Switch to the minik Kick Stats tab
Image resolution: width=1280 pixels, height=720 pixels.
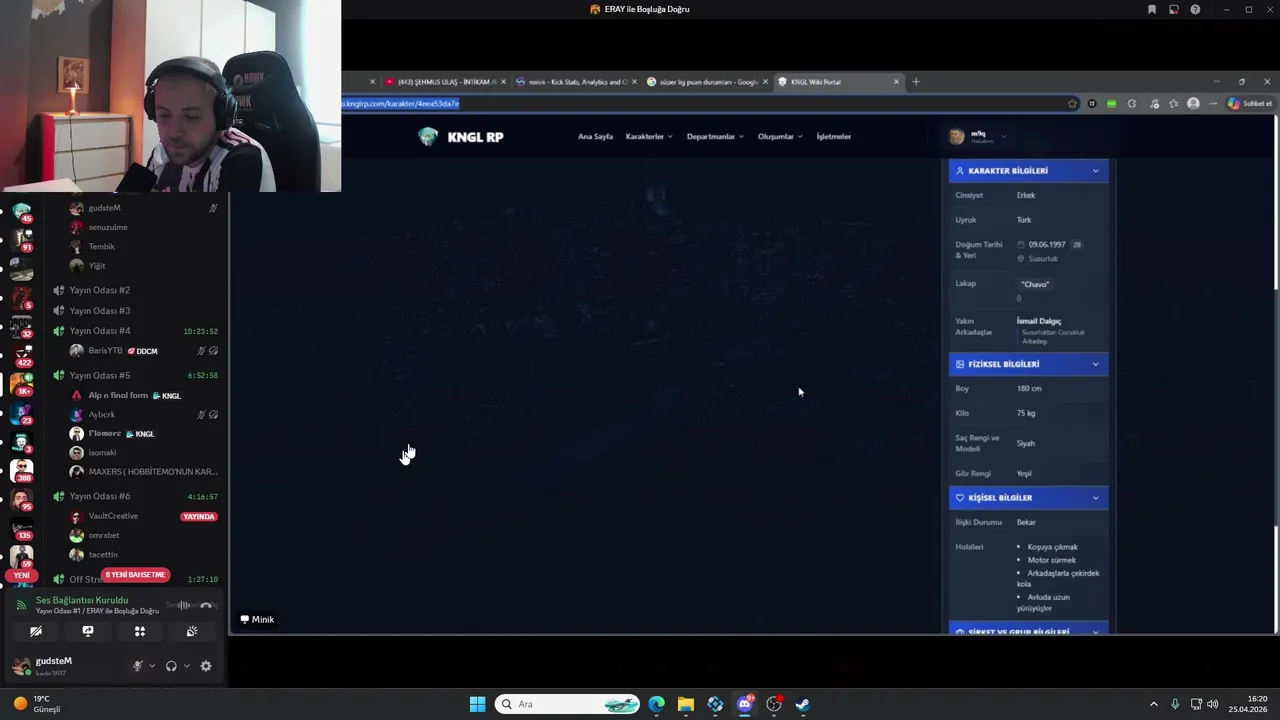575,82
